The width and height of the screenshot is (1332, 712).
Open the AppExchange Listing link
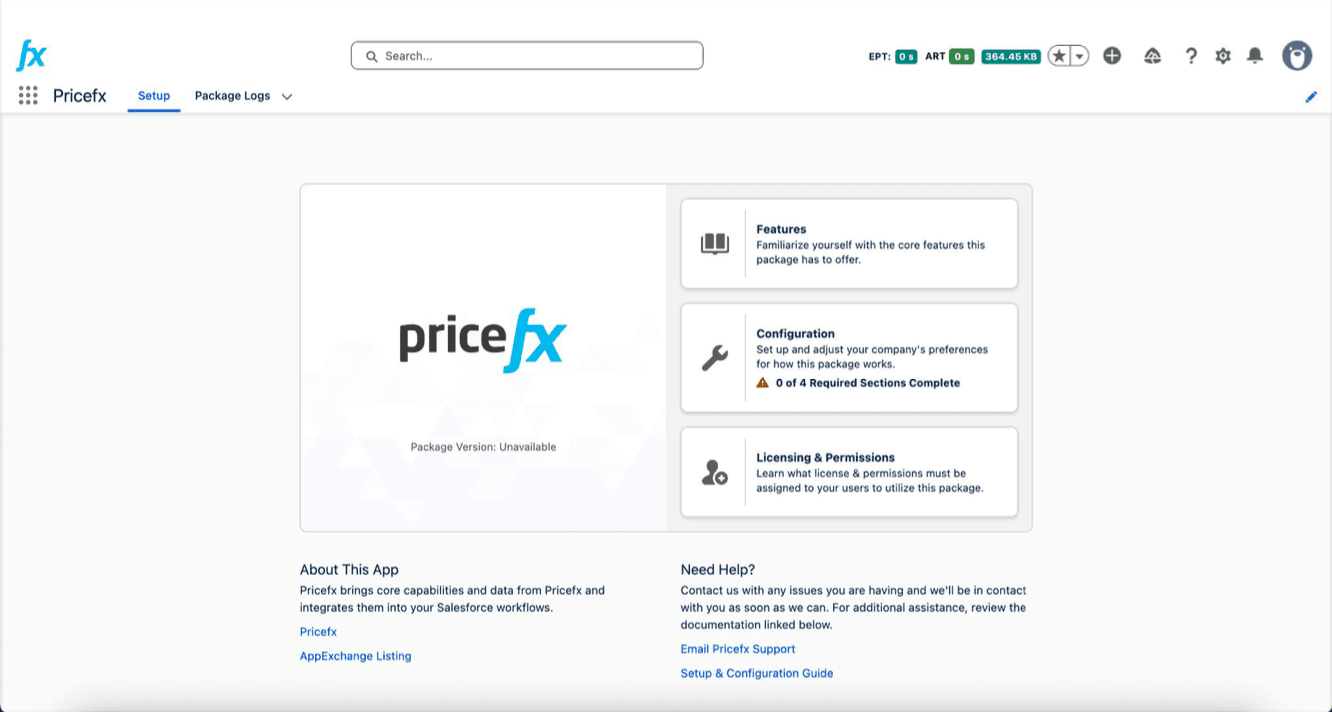pyautogui.click(x=355, y=656)
